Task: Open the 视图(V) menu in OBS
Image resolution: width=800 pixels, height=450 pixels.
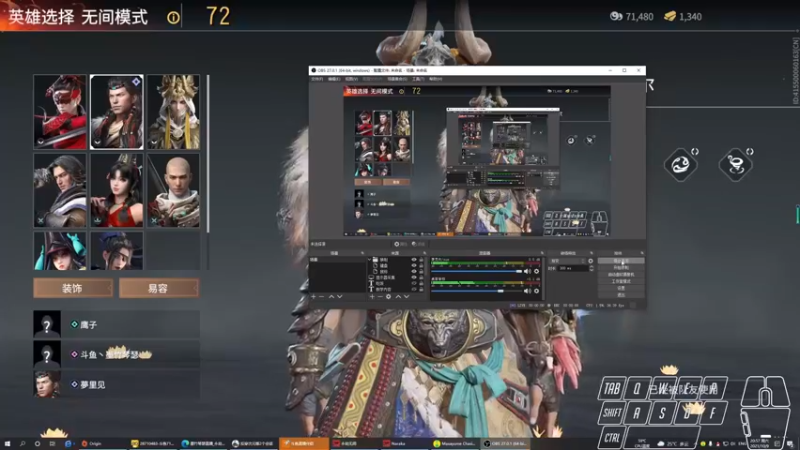Action: 351,79
